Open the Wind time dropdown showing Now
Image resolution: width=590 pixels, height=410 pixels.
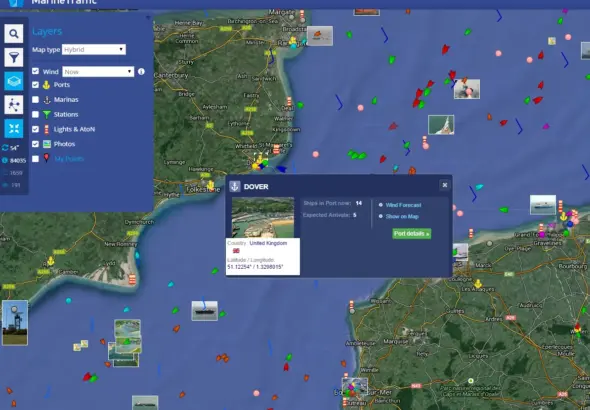click(98, 71)
